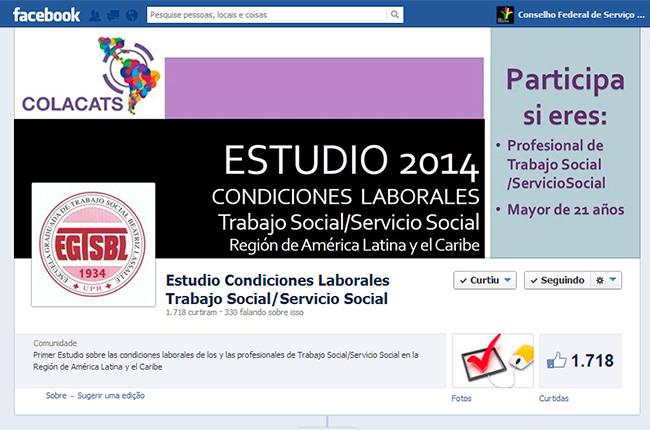Click the Facebook logo
This screenshot has height=430, width=650.
46,15
